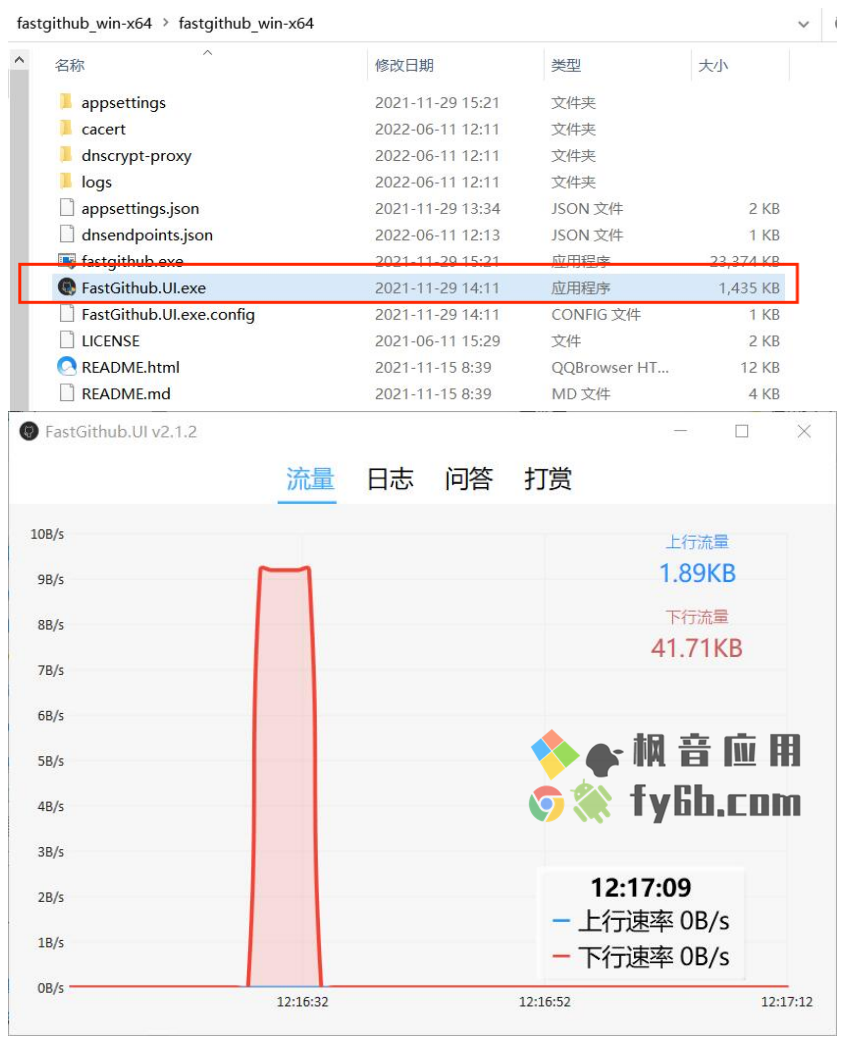Click the QQBrowser HT... type cell
The image size is (845, 1044).
(610, 368)
